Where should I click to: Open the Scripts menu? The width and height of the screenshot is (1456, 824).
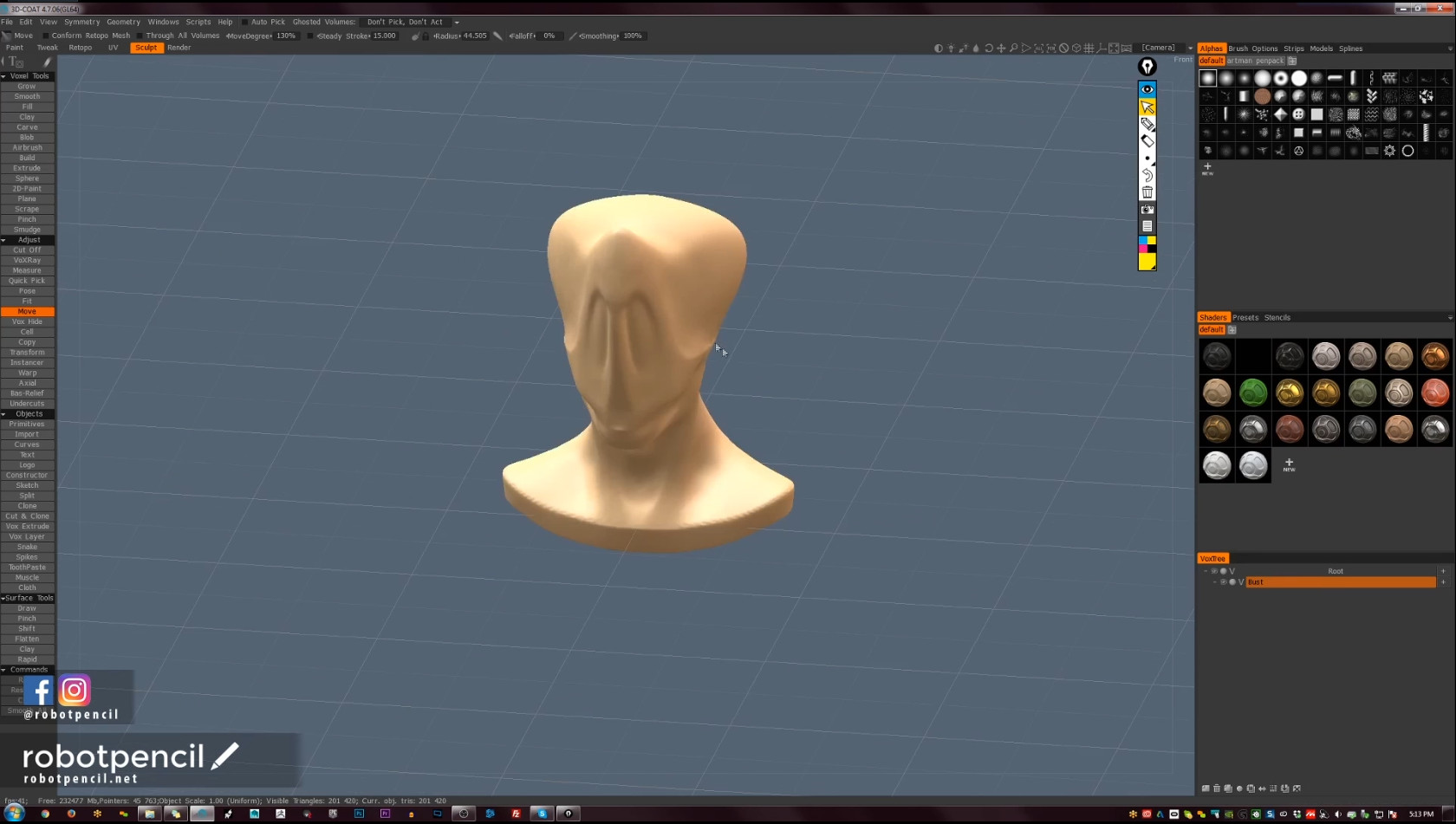198,23
